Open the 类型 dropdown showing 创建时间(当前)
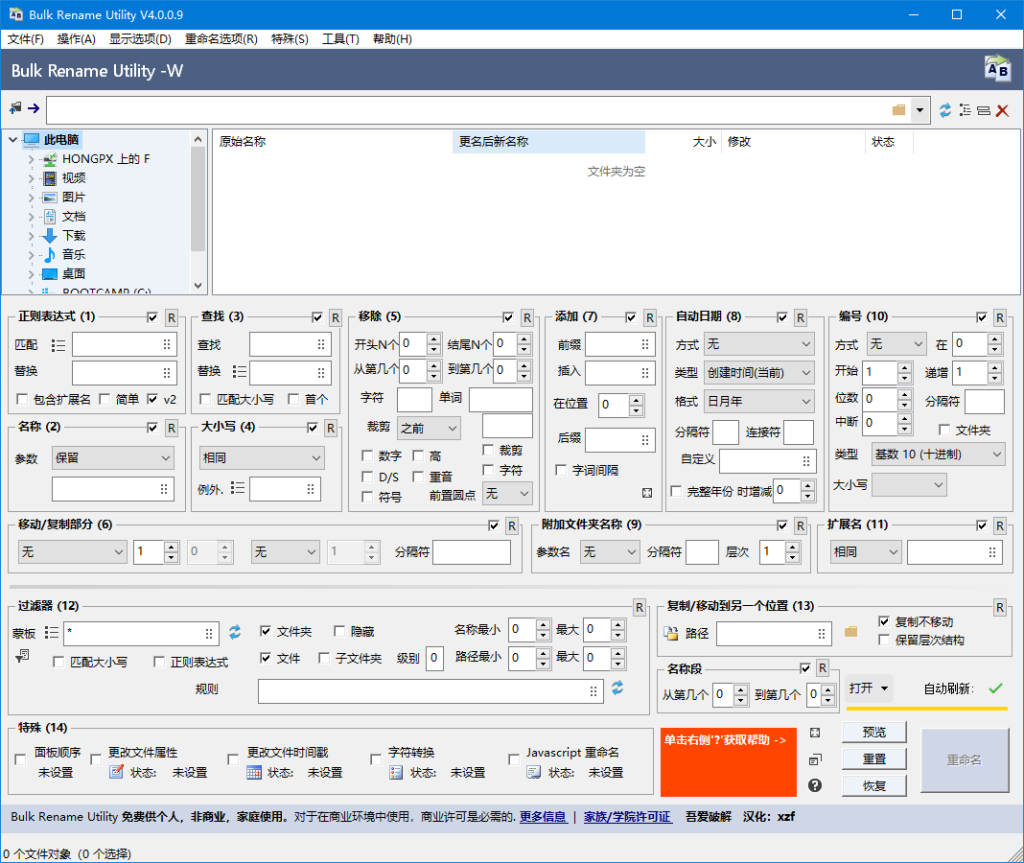 tap(759, 372)
